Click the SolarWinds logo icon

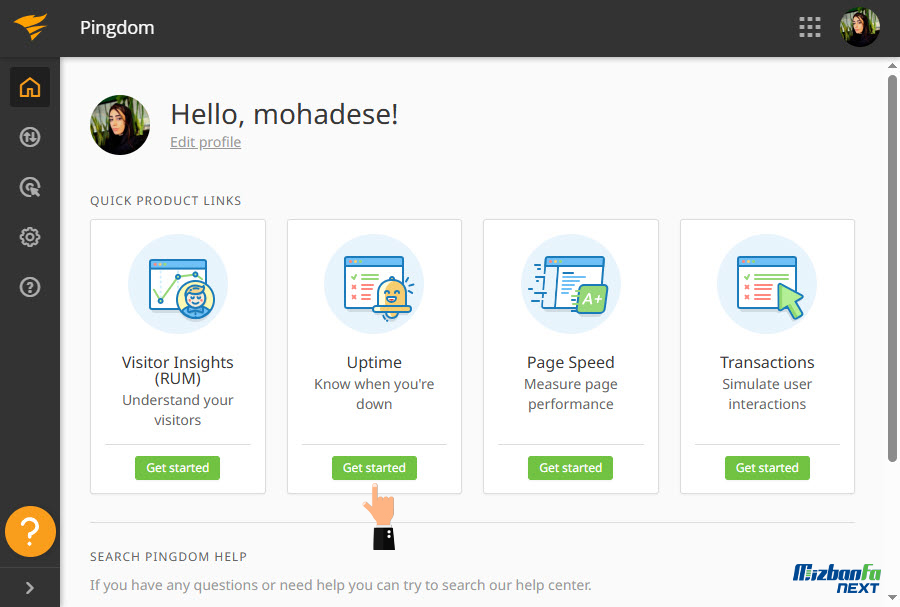30,26
